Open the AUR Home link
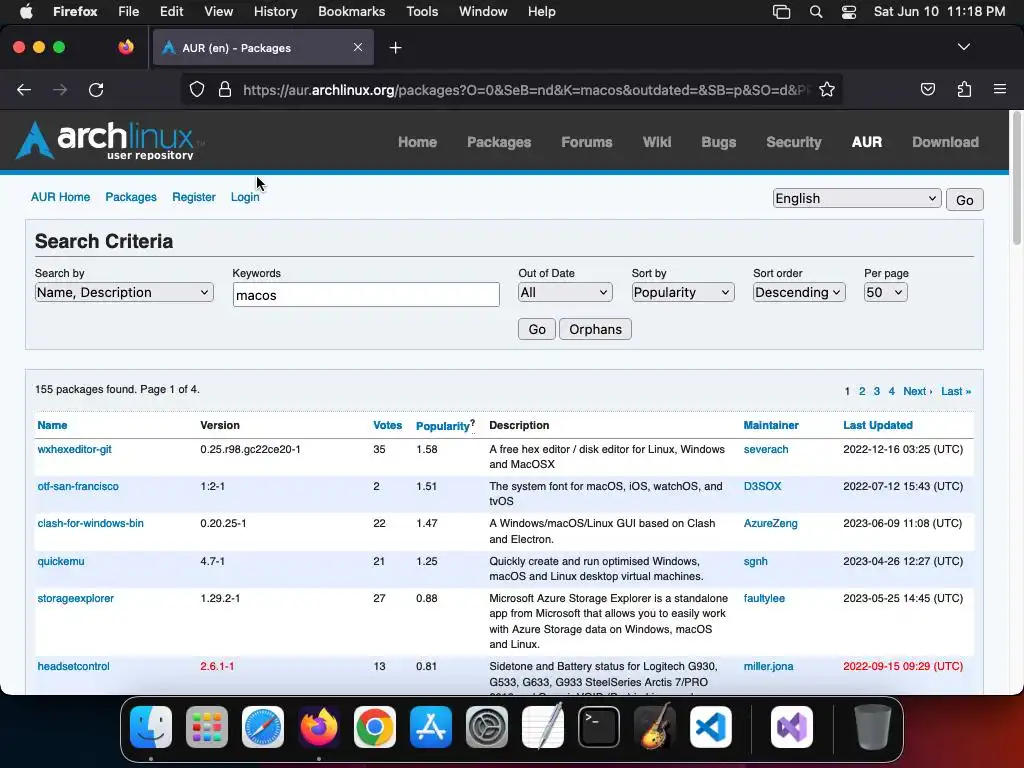The height and width of the screenshot is (768, 1024). (60, 197)
